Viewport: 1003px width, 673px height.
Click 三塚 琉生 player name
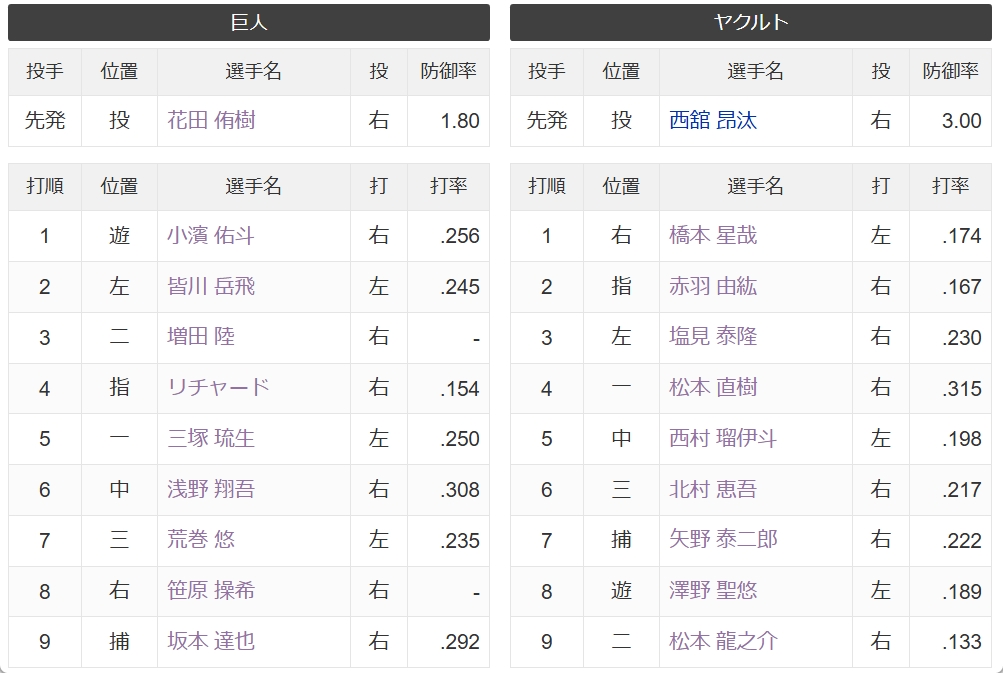(x=211, y=438)
